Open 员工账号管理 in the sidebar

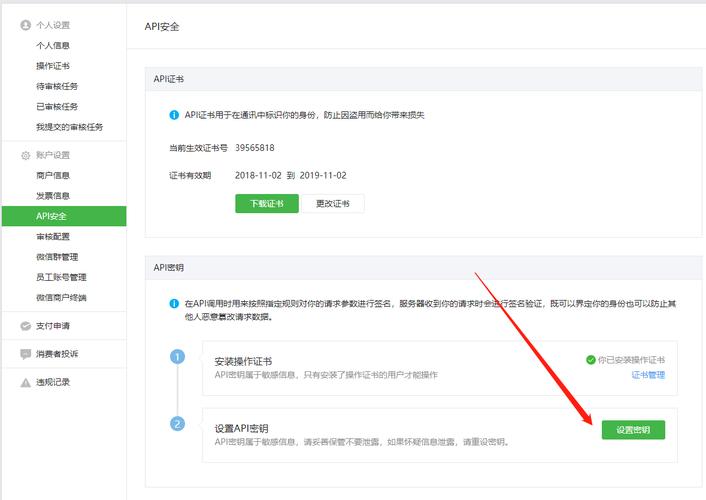click(x=61, y=277)
